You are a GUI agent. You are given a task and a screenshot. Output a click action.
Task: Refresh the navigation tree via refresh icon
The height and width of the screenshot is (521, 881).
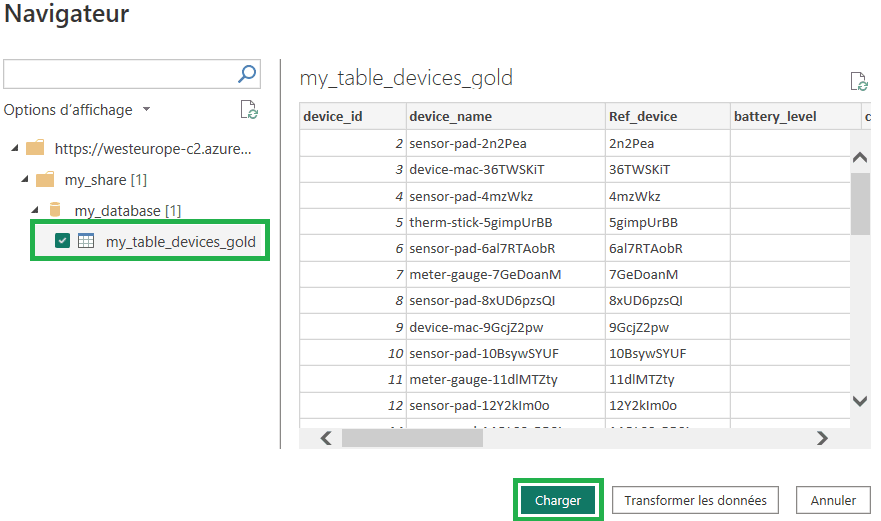[248, 110]
